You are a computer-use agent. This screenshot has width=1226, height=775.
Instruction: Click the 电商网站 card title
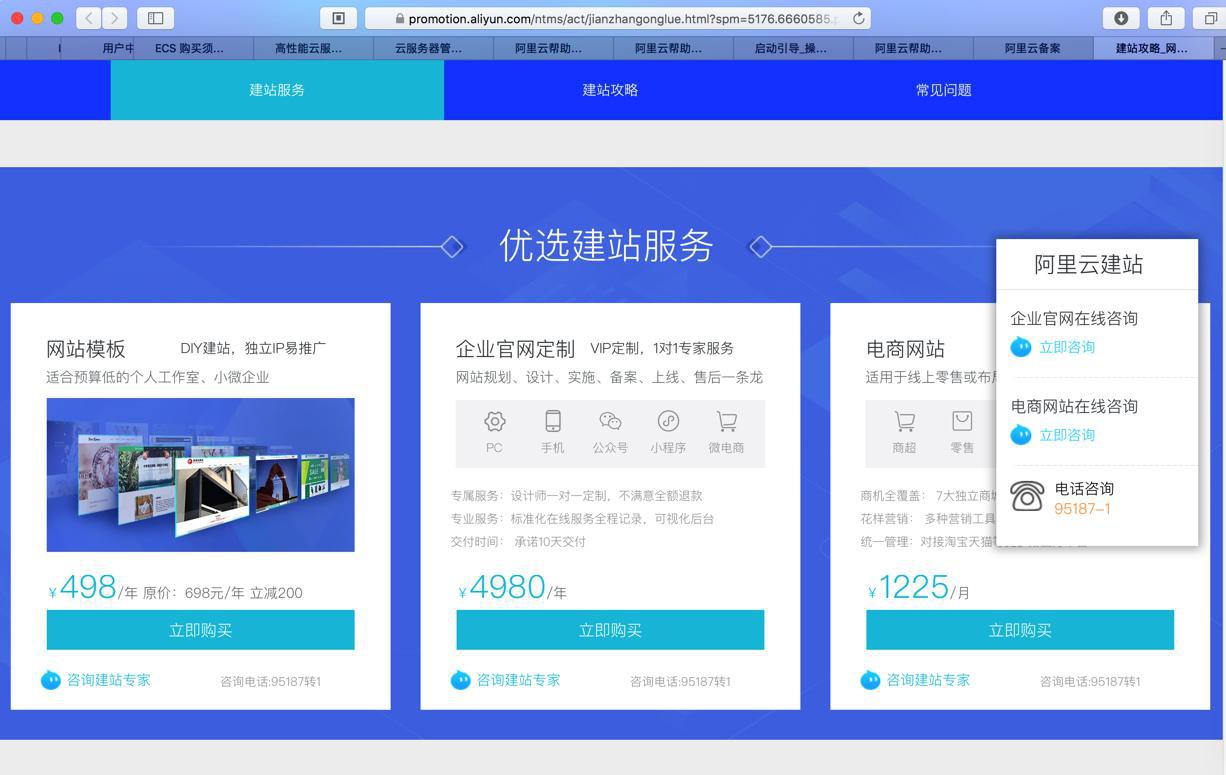click(x=905, y=349)
